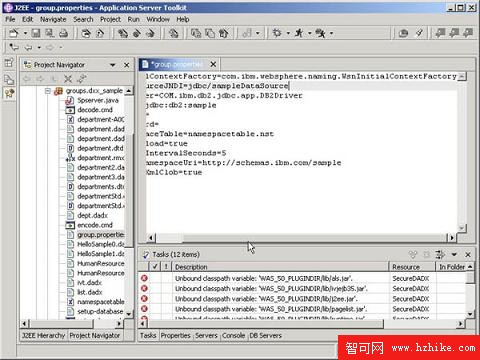Click the jdbc:db2:sample line in editor
480x360 pixels.
click(181, 105)
